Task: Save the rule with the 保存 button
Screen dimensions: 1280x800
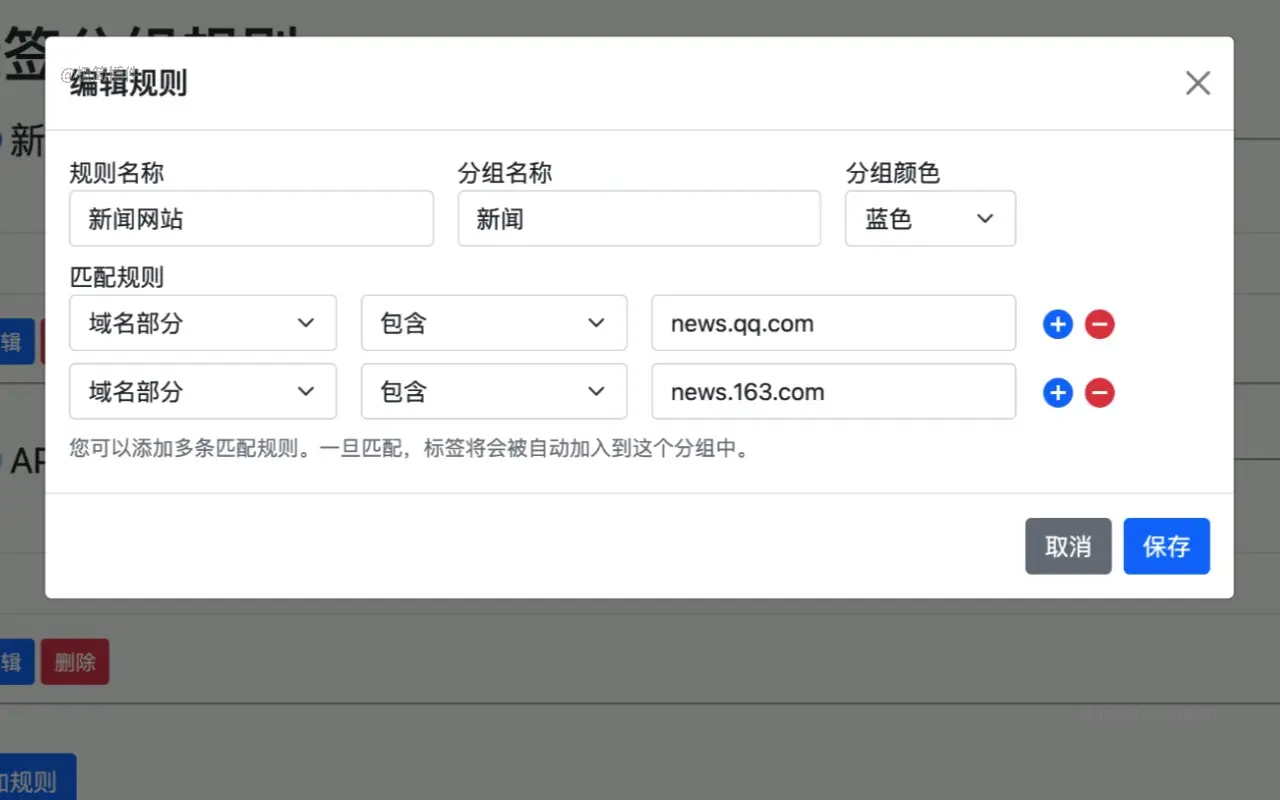Action: [1166, 546]
